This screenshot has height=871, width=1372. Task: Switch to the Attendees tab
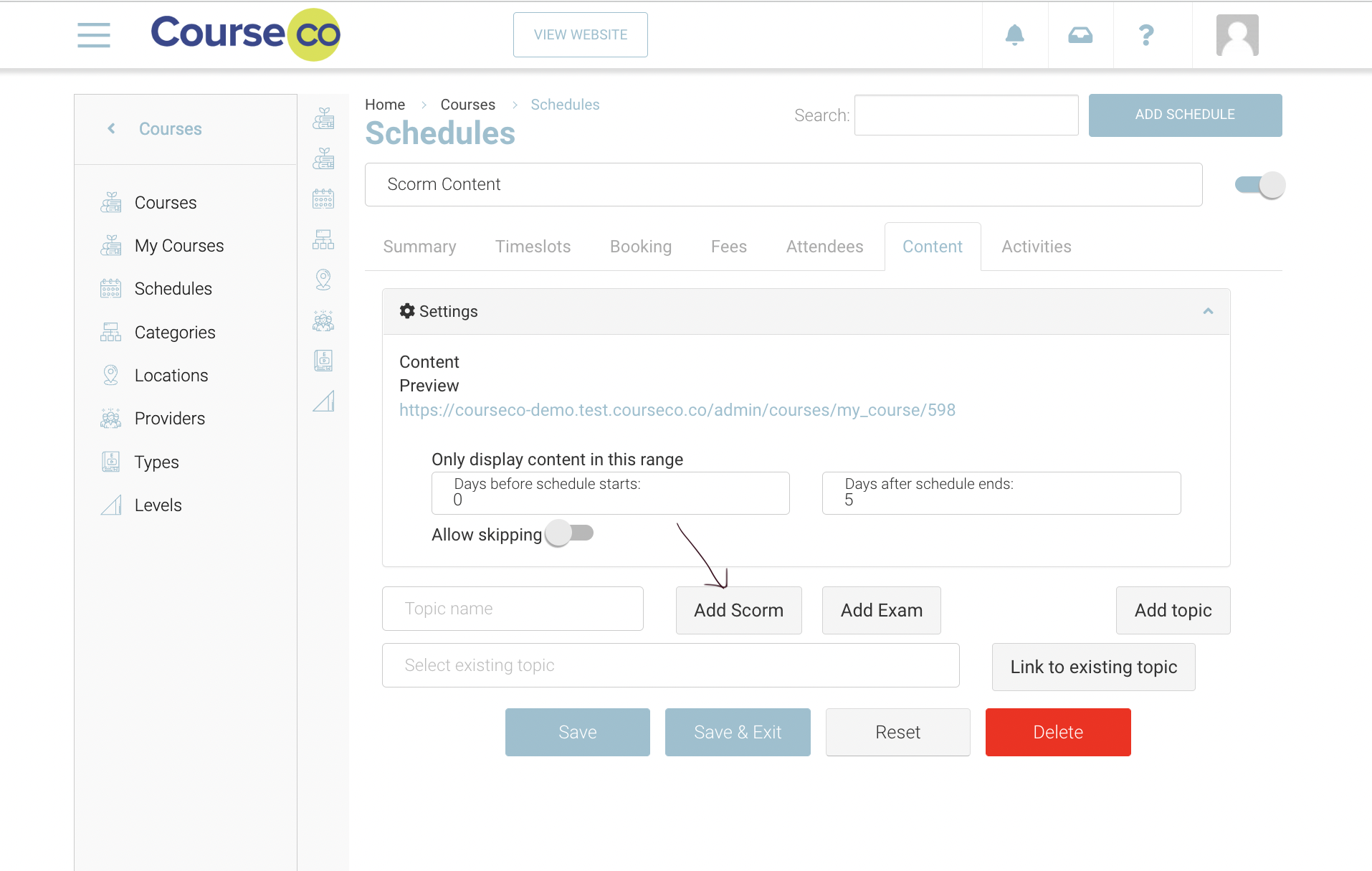824,247
